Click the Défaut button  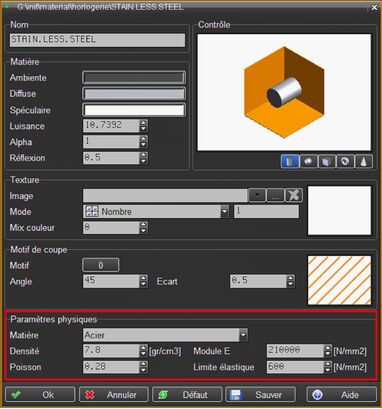coord(187,395)
